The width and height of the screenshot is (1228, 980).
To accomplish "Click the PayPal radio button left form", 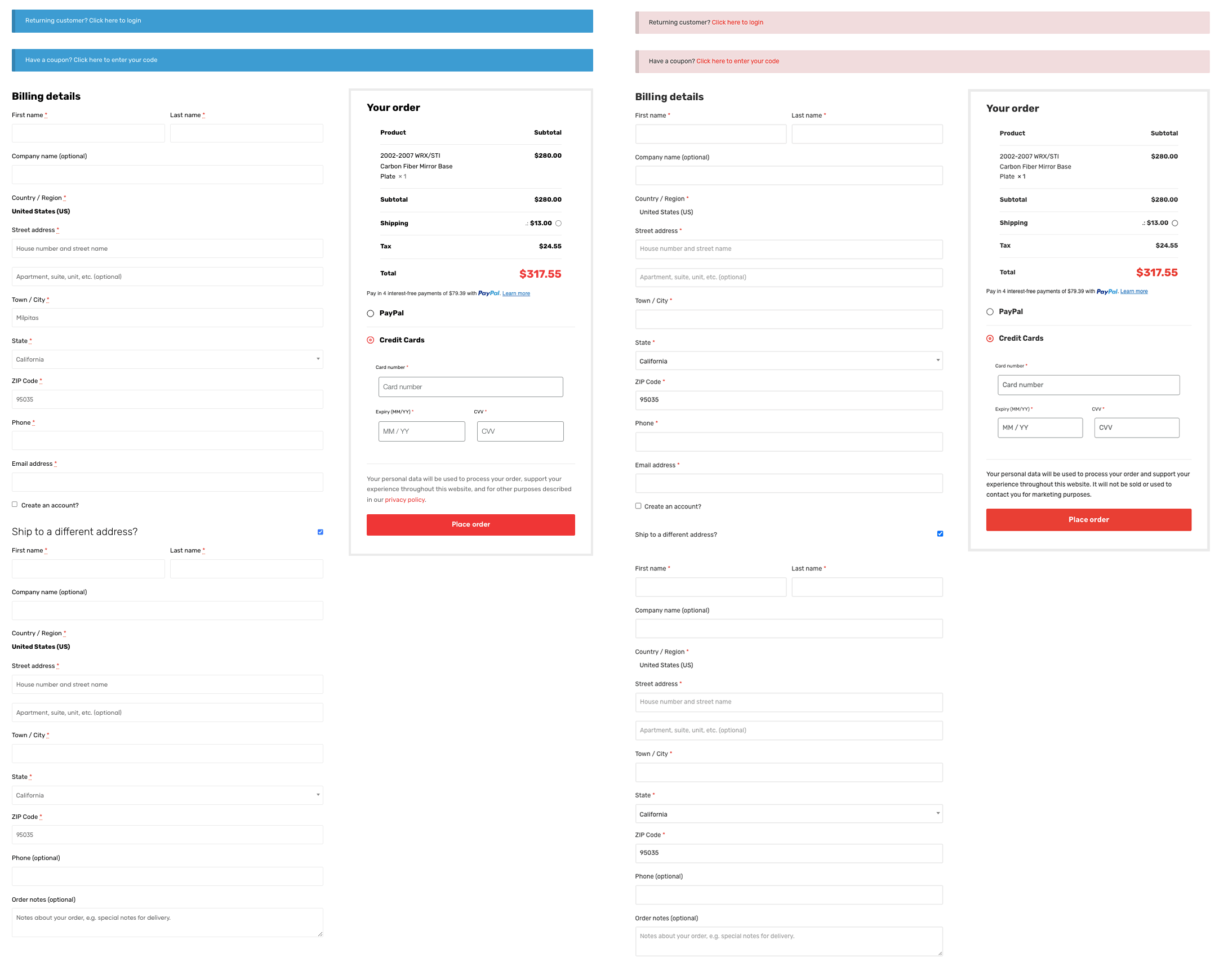I will click(x=370, y=313).
